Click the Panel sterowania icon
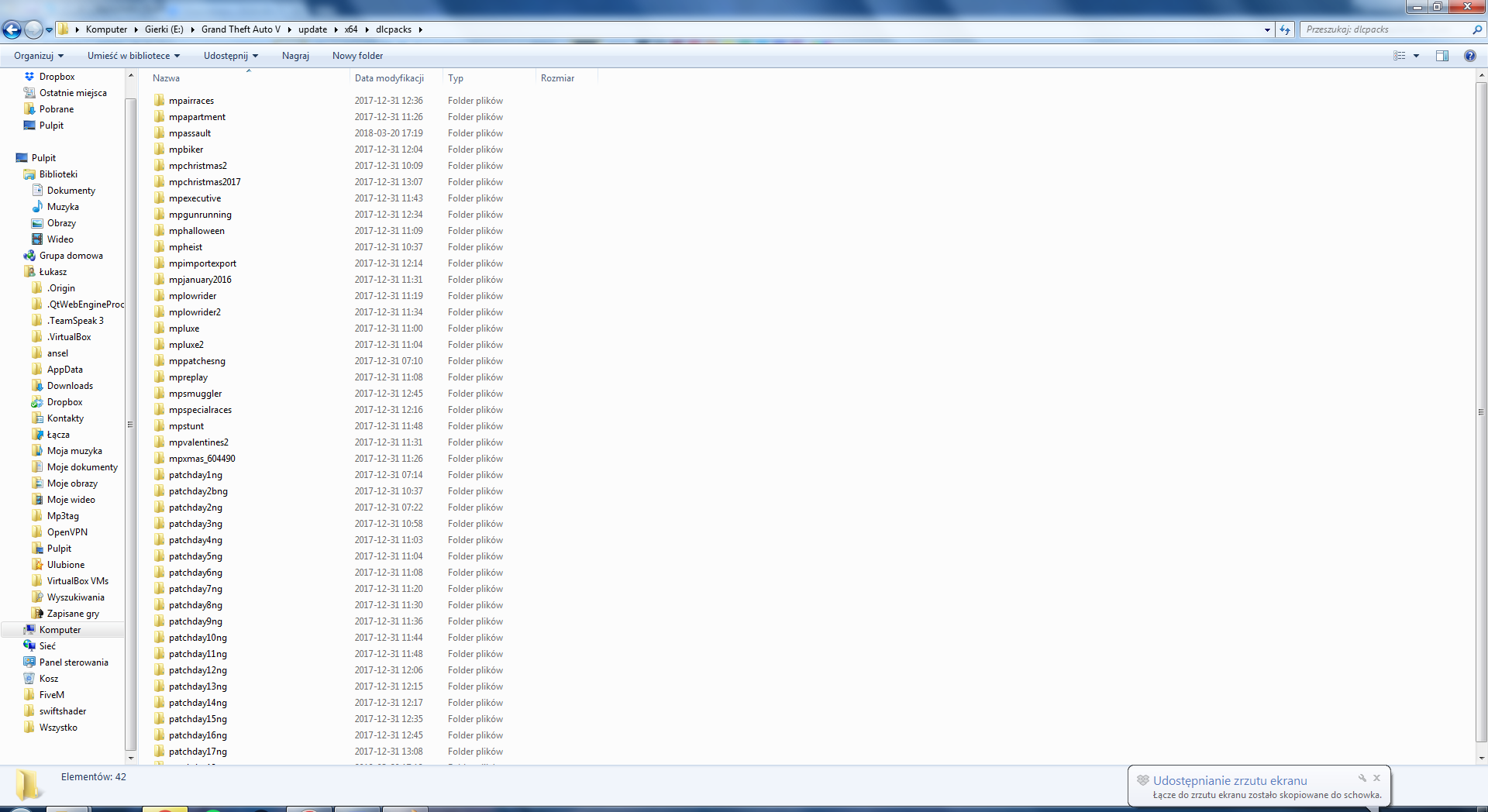The height and width of the screenshot is (812, 1488). click(x=29, y=662)
